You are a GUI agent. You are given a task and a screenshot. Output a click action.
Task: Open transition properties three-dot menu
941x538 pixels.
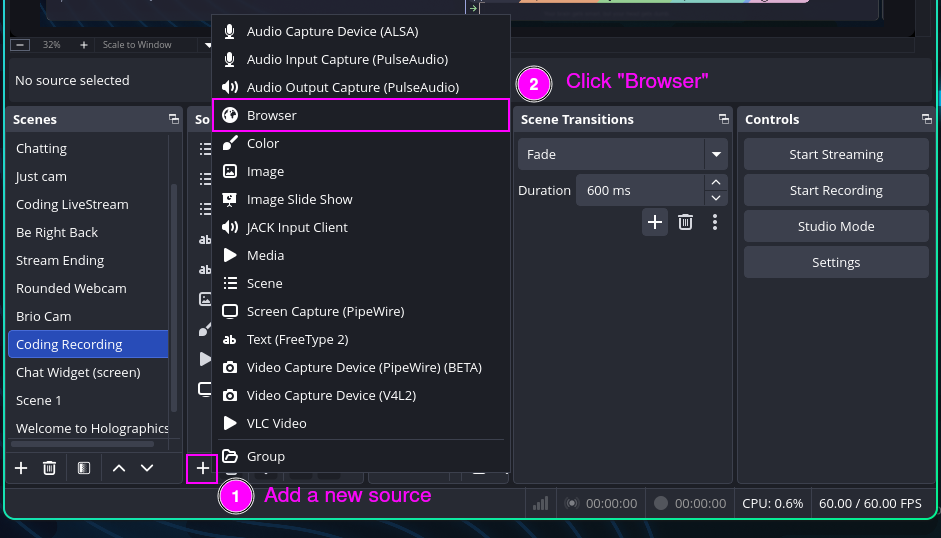(x=715, y=222)
